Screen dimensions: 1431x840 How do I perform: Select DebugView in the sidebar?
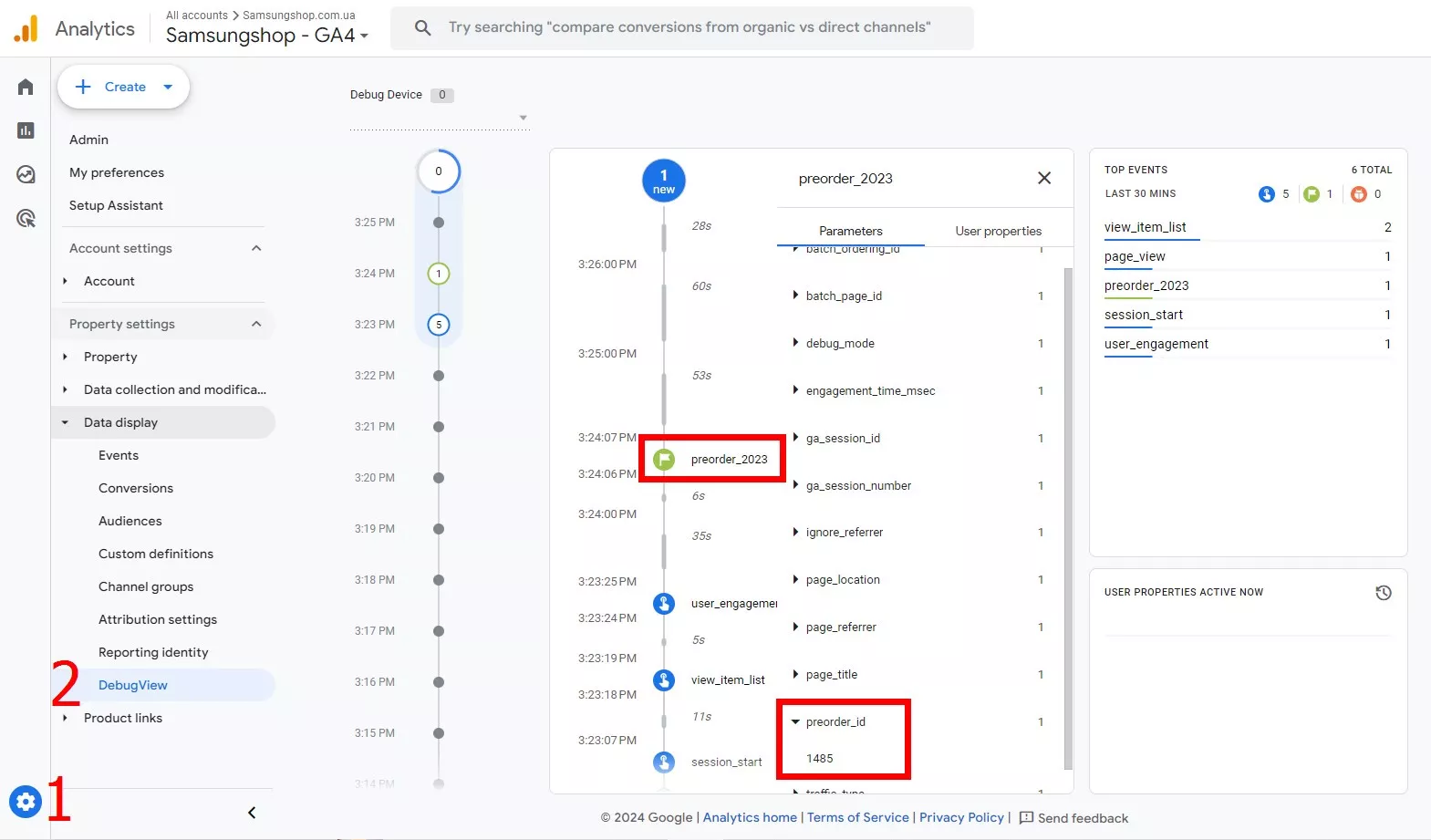tap(166, 685)
